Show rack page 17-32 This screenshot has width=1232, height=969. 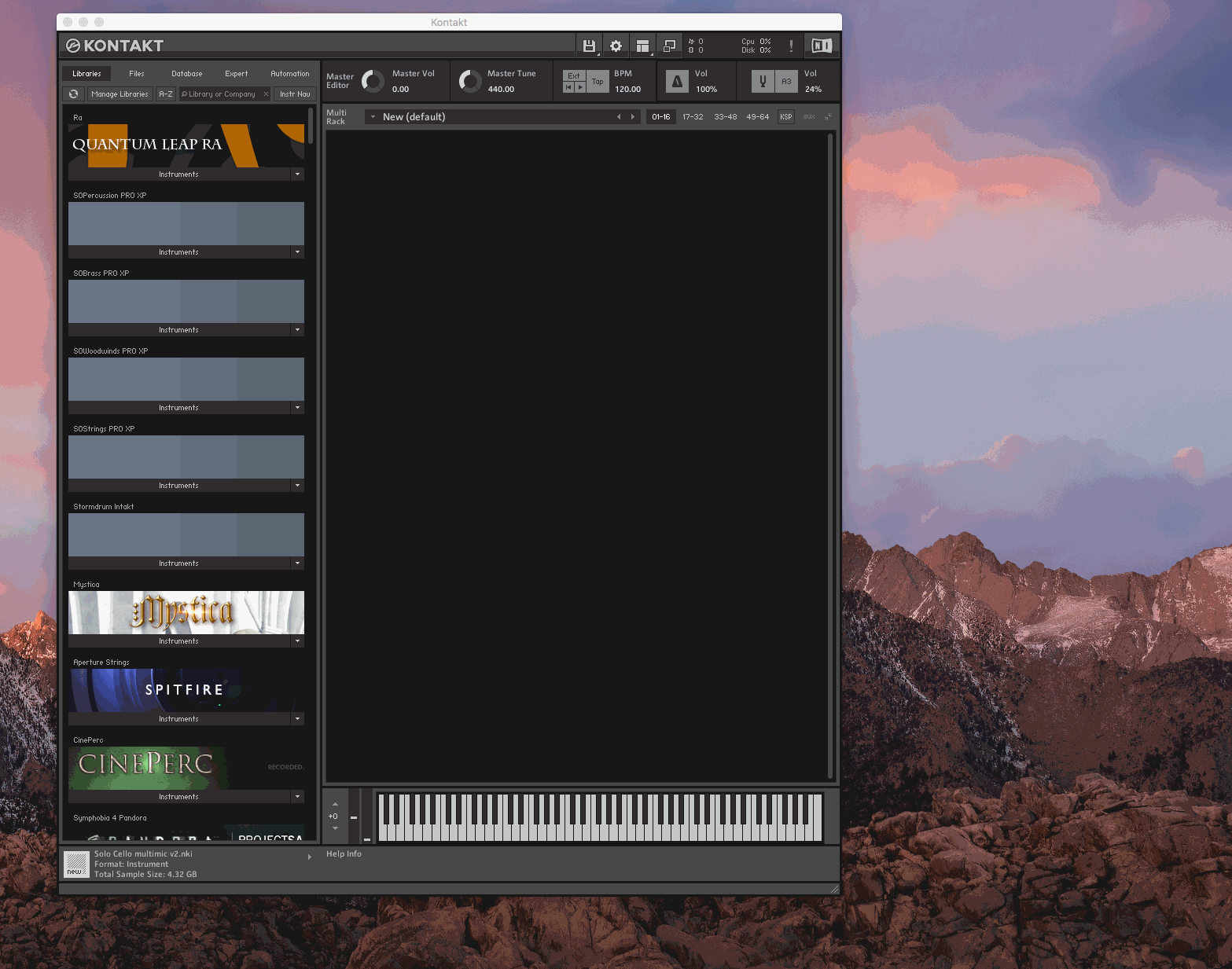pyautogui.click(x=693, y=117)
